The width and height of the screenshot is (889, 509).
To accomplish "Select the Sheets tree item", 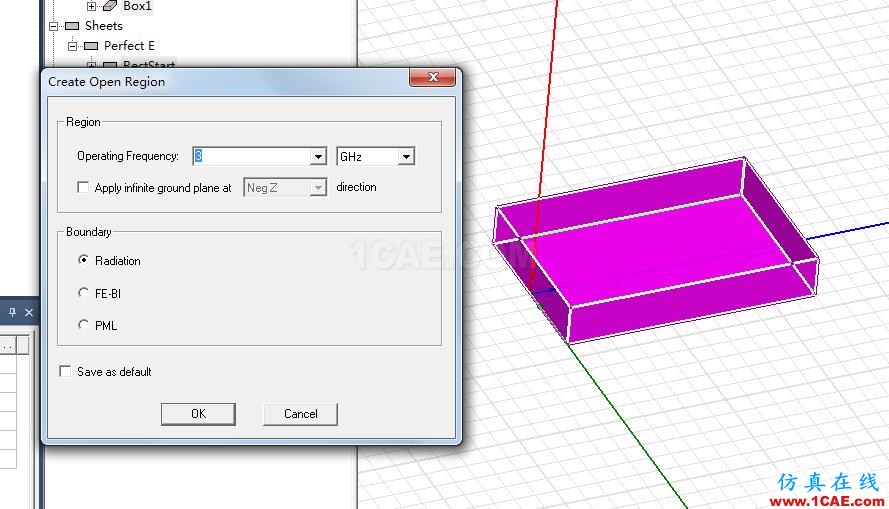I will [104, 26].
